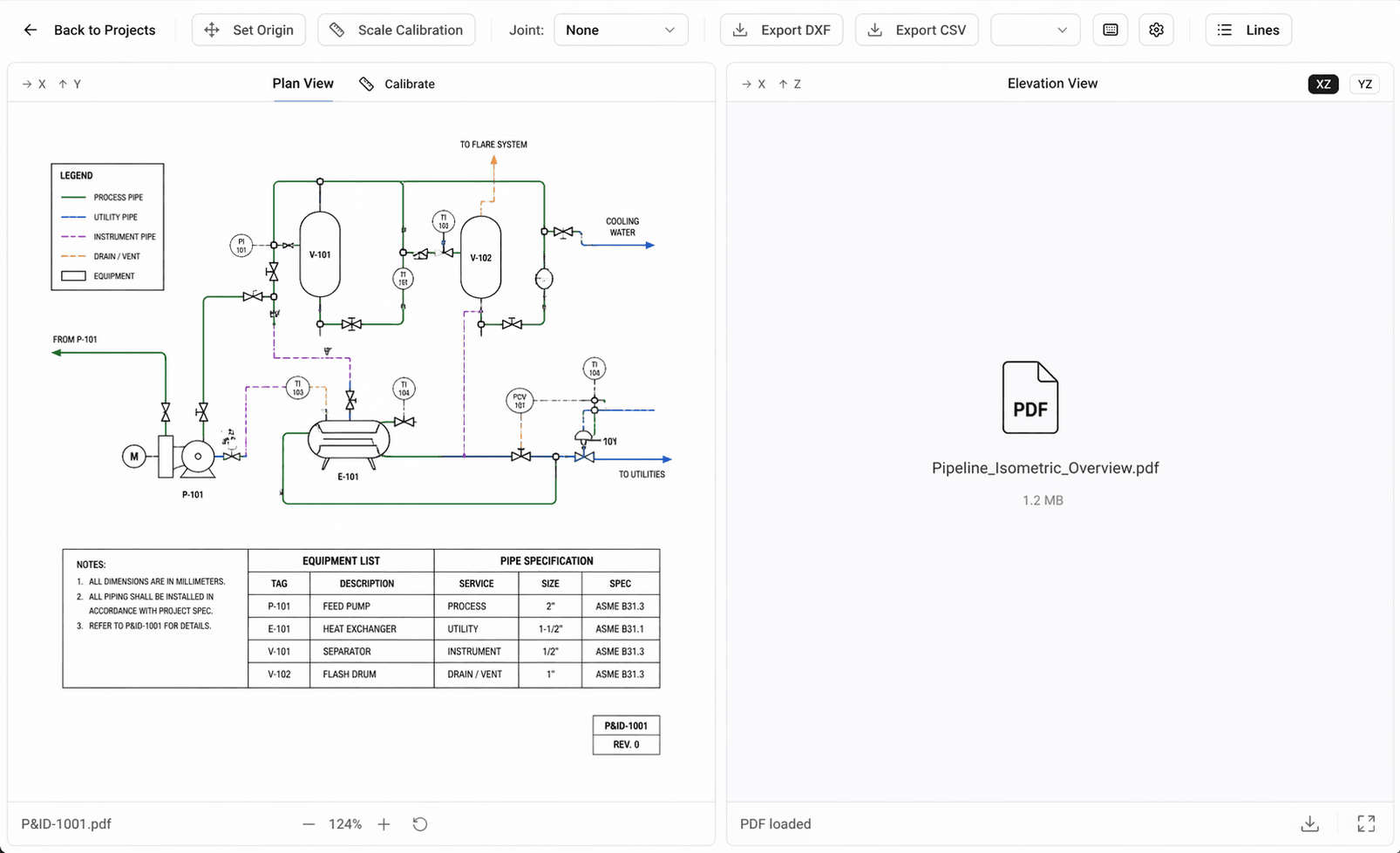Zoom in with the plus icon
1400x853 pixels.
[x=384, y=824]
